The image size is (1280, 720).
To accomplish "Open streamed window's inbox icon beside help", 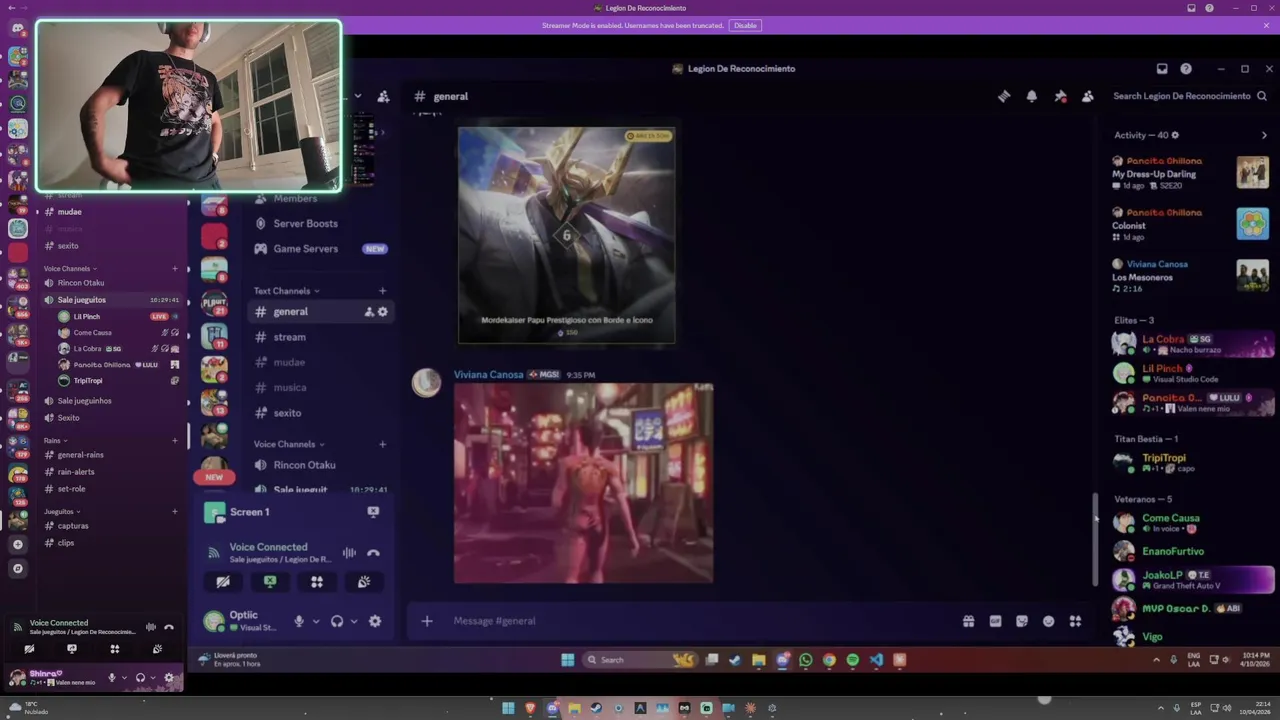I will click(x=1162, y=69).
